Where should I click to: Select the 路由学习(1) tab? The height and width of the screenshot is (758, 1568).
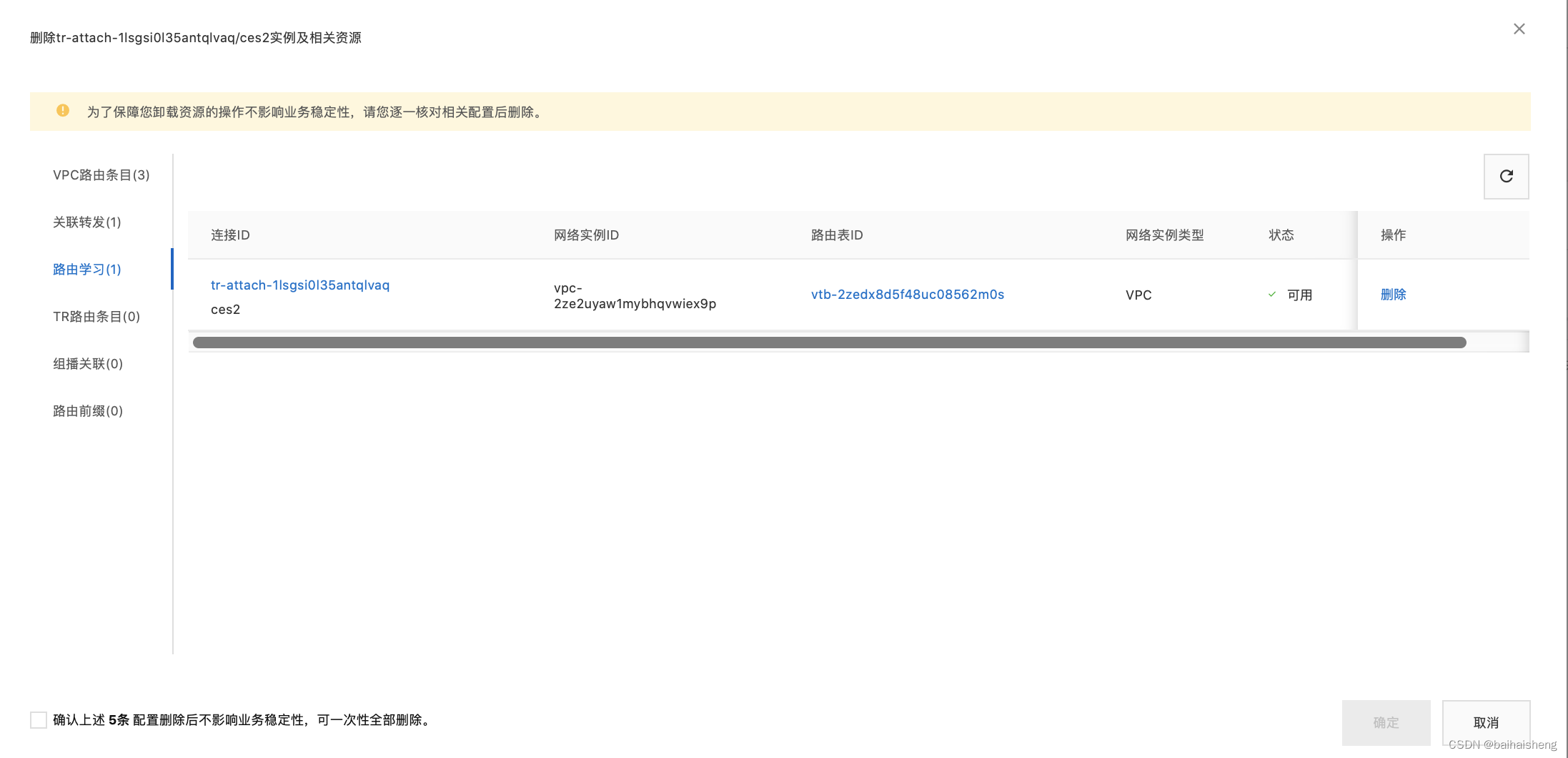(x=87, y=270)
